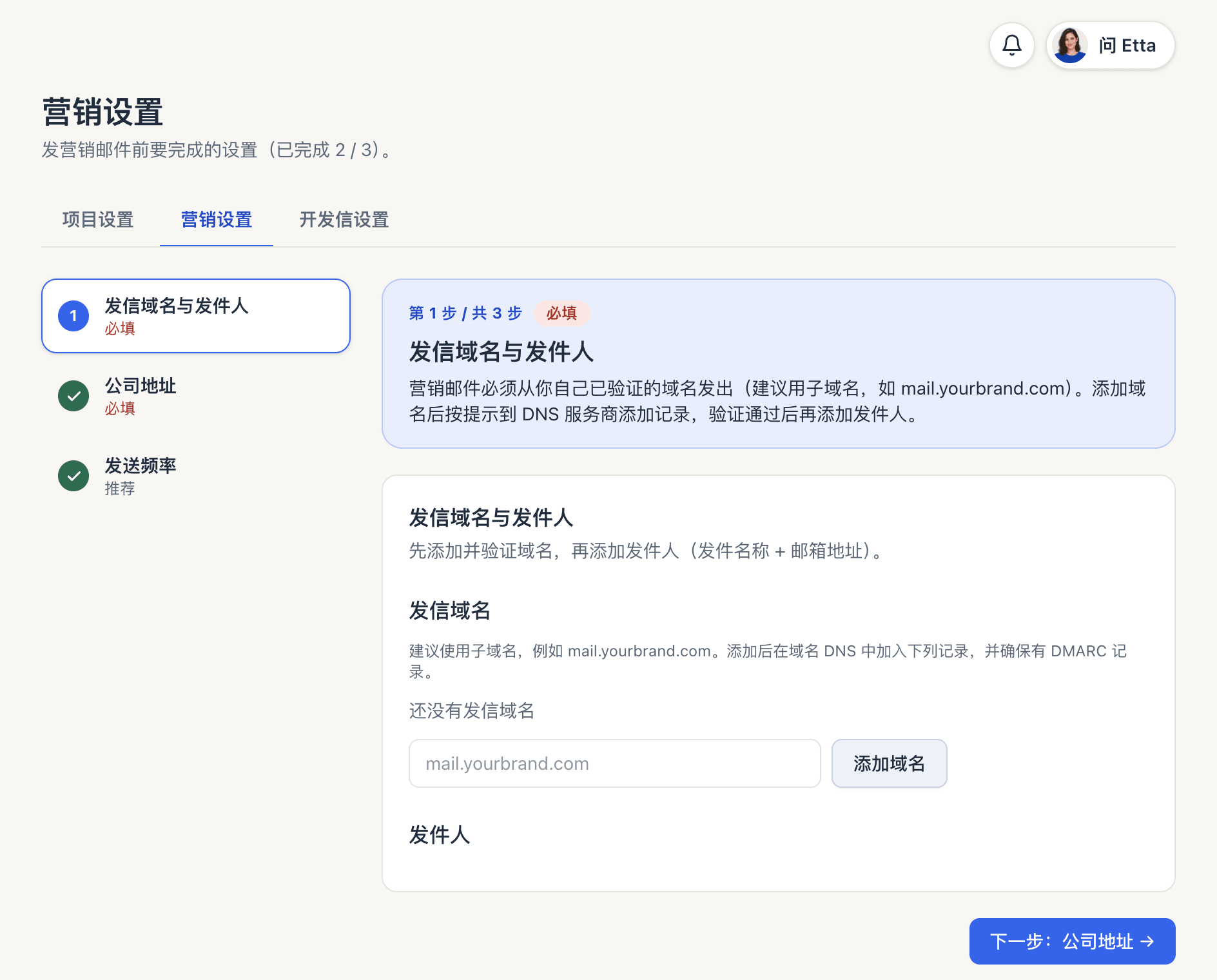
Task: Select the 营销设置 tab
Action: [217, 220]
